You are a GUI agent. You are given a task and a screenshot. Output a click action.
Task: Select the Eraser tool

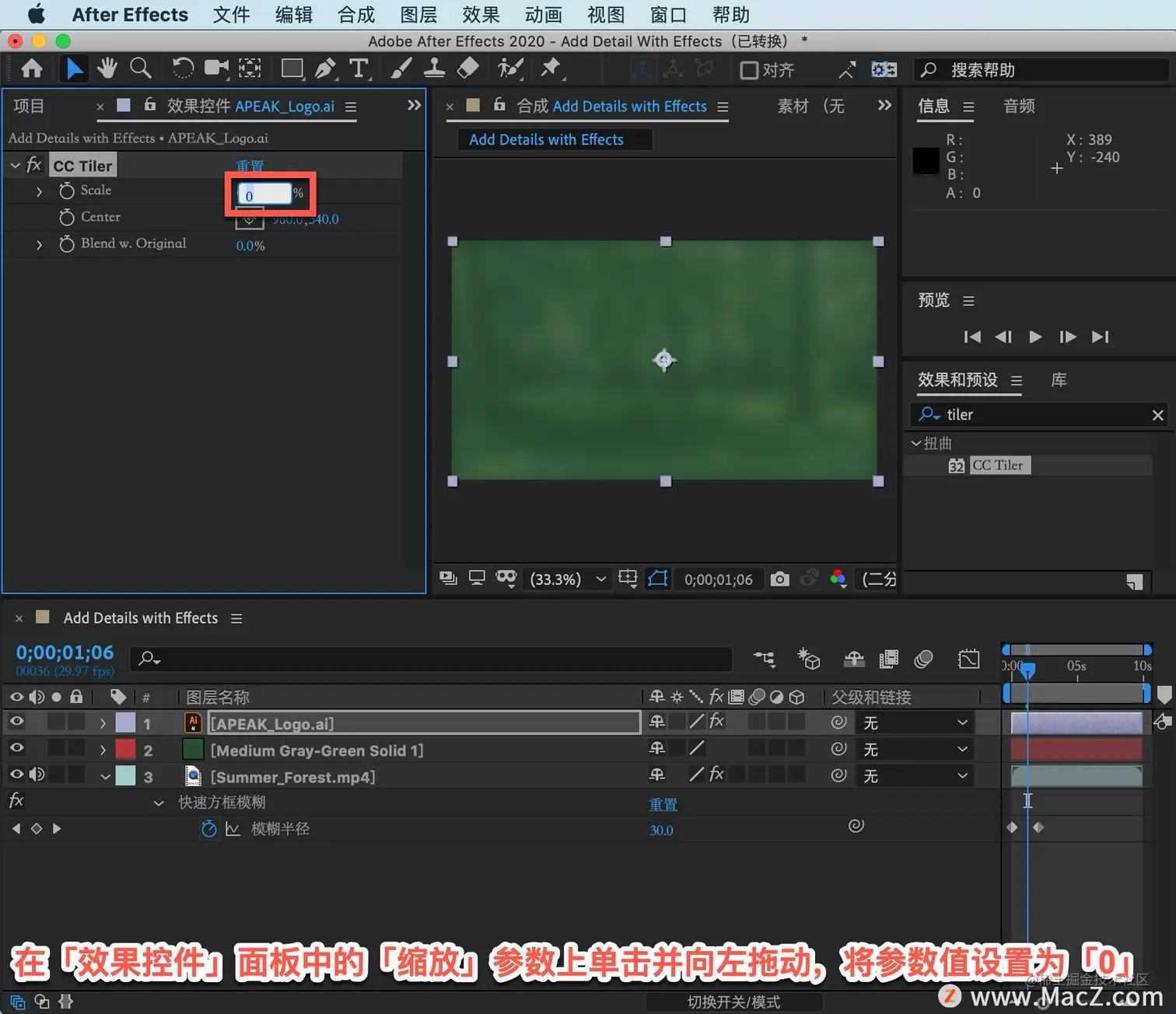(x=467, y=69)
